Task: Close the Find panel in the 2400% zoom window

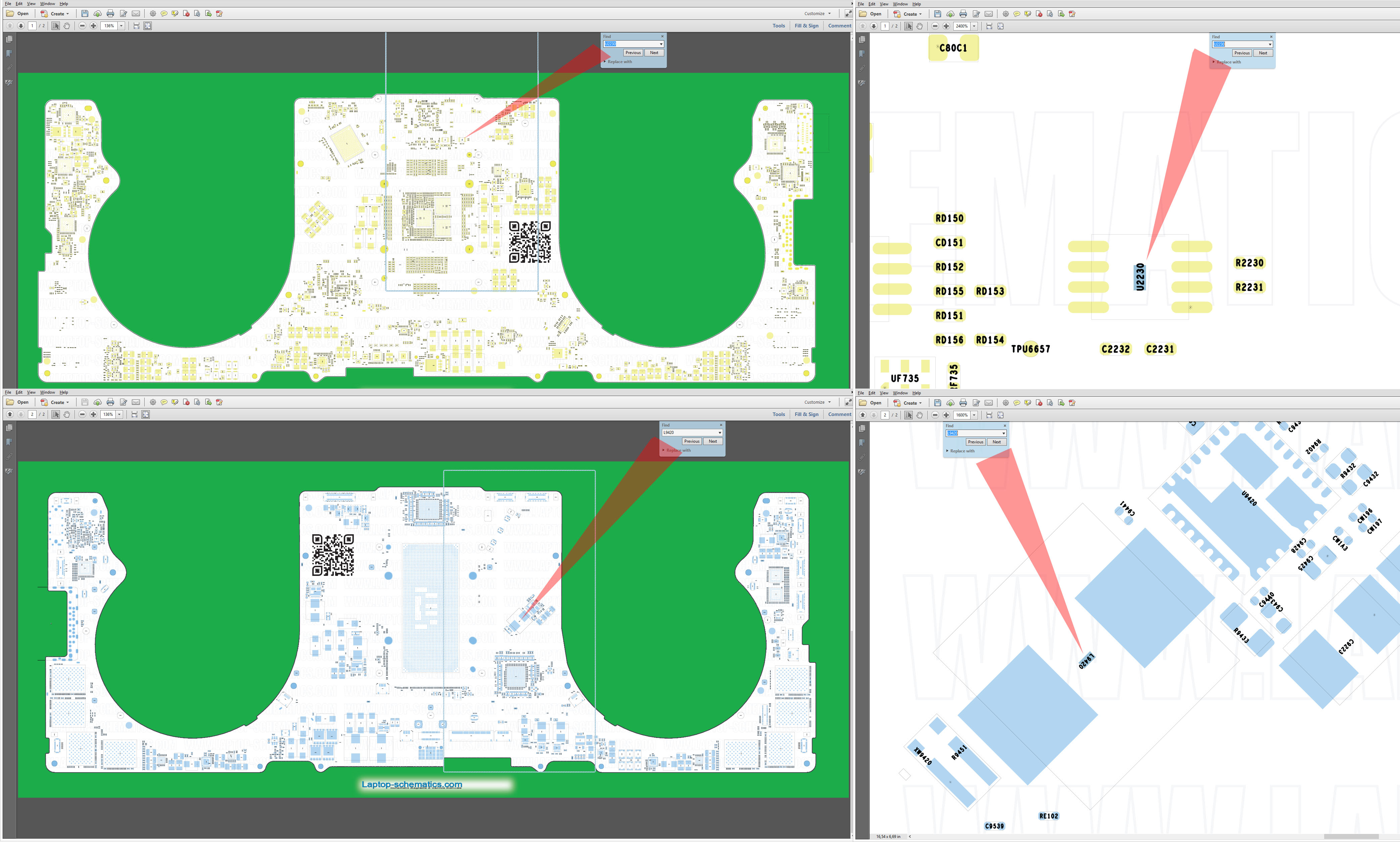Action: (x=1271, y=37)
